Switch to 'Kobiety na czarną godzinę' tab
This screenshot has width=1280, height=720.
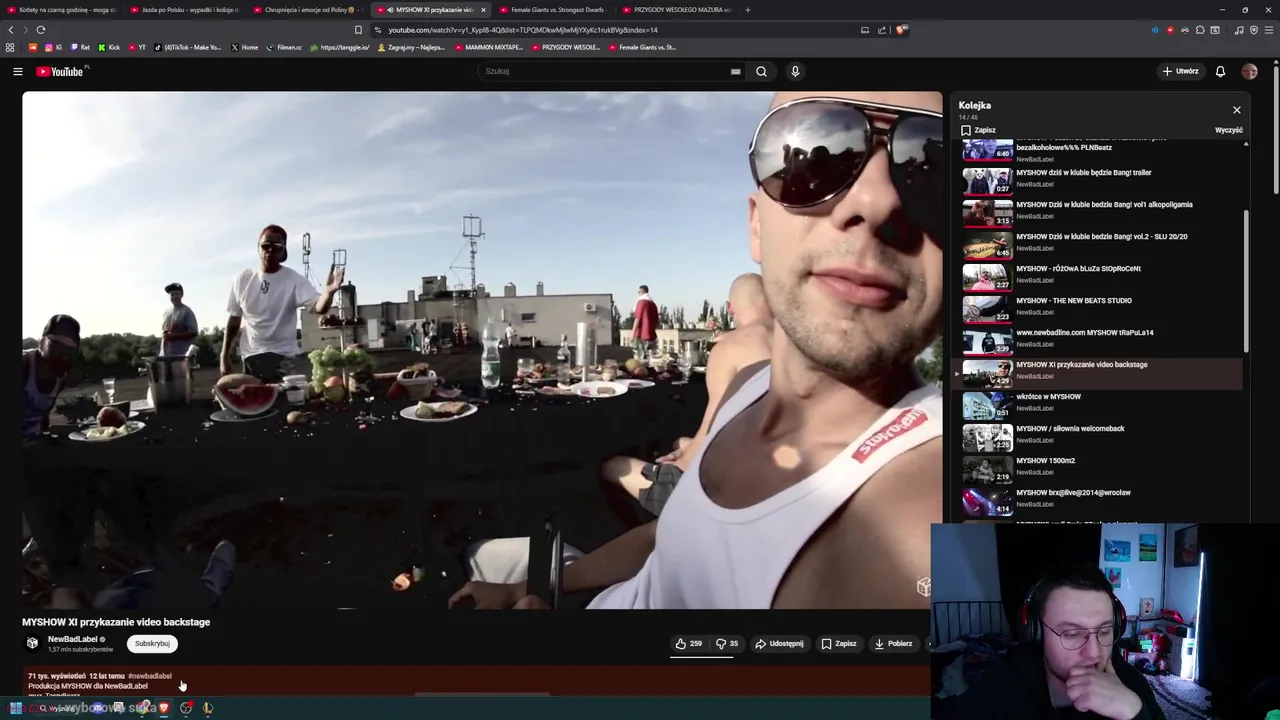point(62,9)
